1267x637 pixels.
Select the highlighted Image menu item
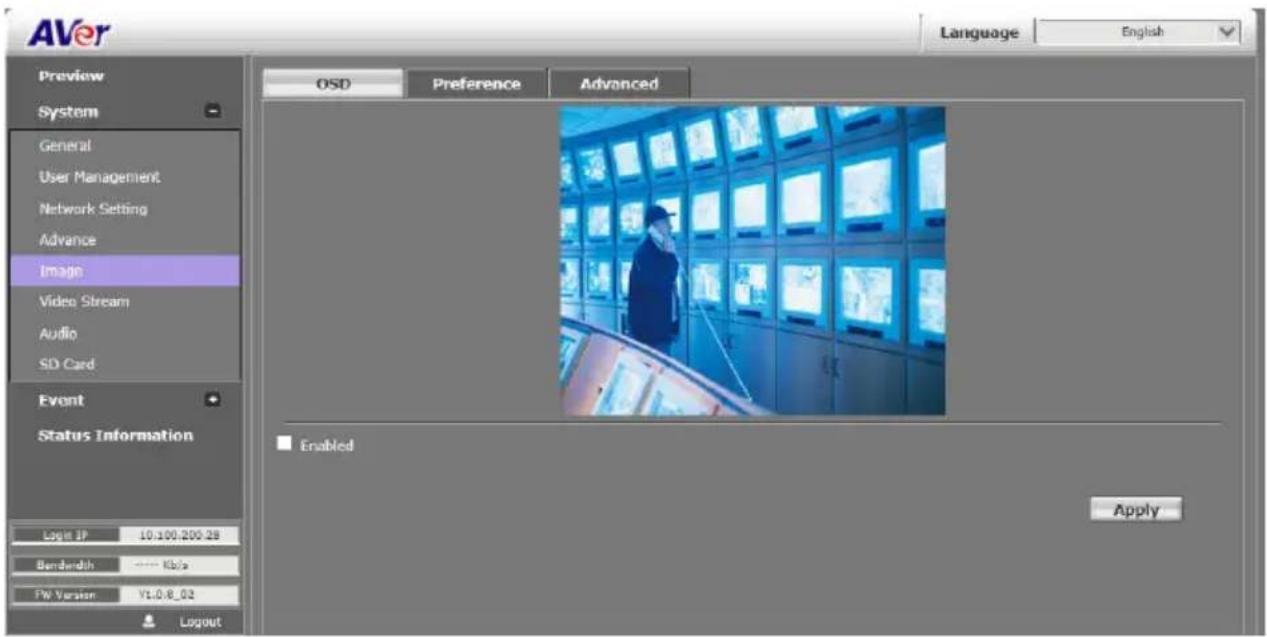[124, 270]
